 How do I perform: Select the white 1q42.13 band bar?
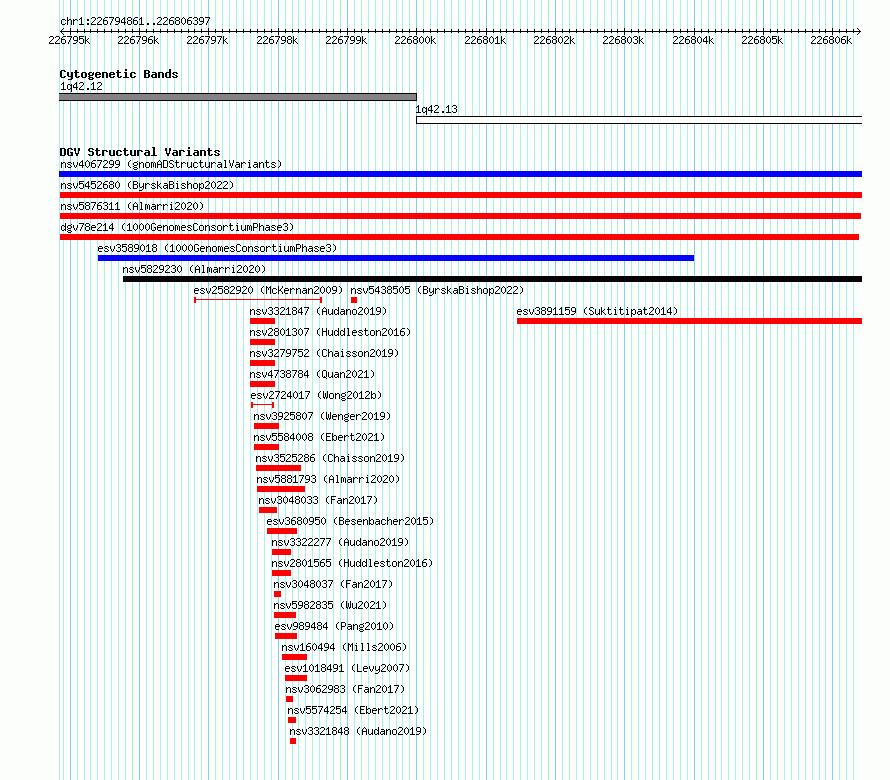point(639,120)
